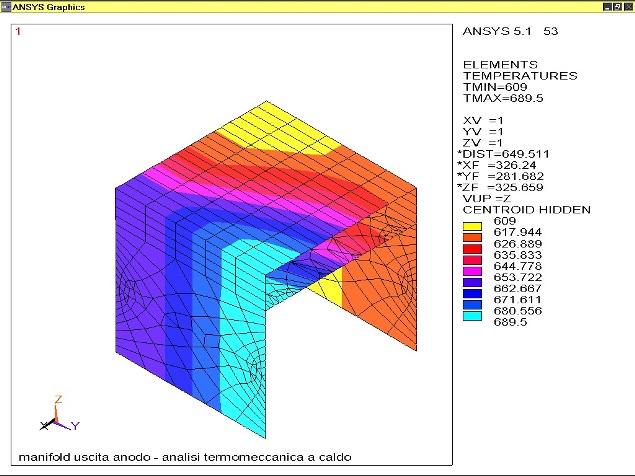
Task: Click the ANSYS Graphics window system icon
Action: pyautogui.click(x=6, y=6)
